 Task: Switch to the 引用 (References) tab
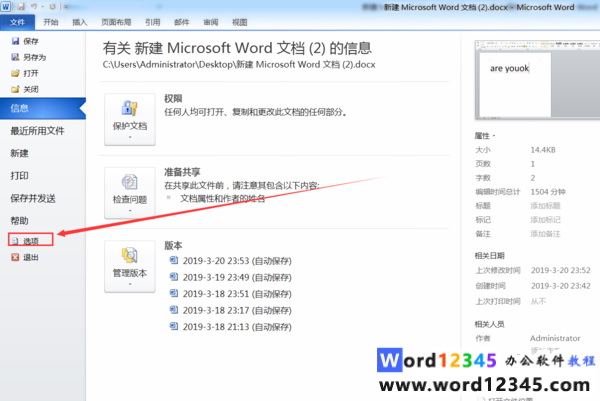pyautogui.click(x=152, y=22)
